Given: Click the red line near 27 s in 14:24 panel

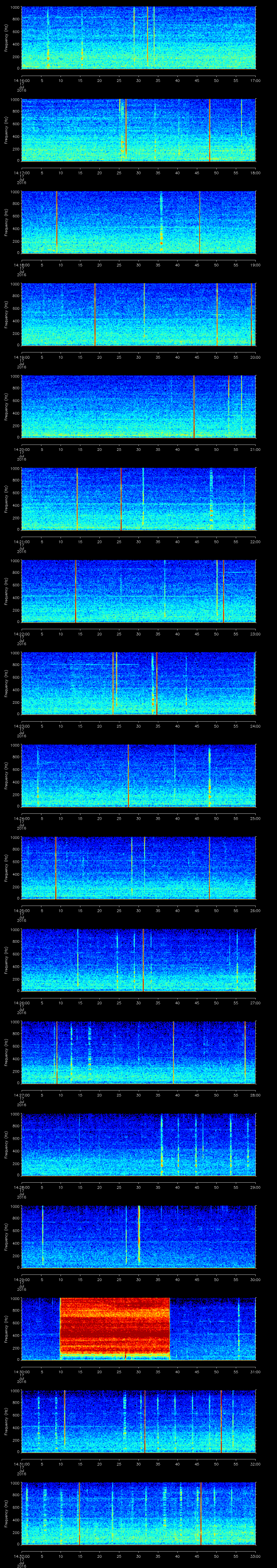Looking at the screenshot, I should coord(128,775).
